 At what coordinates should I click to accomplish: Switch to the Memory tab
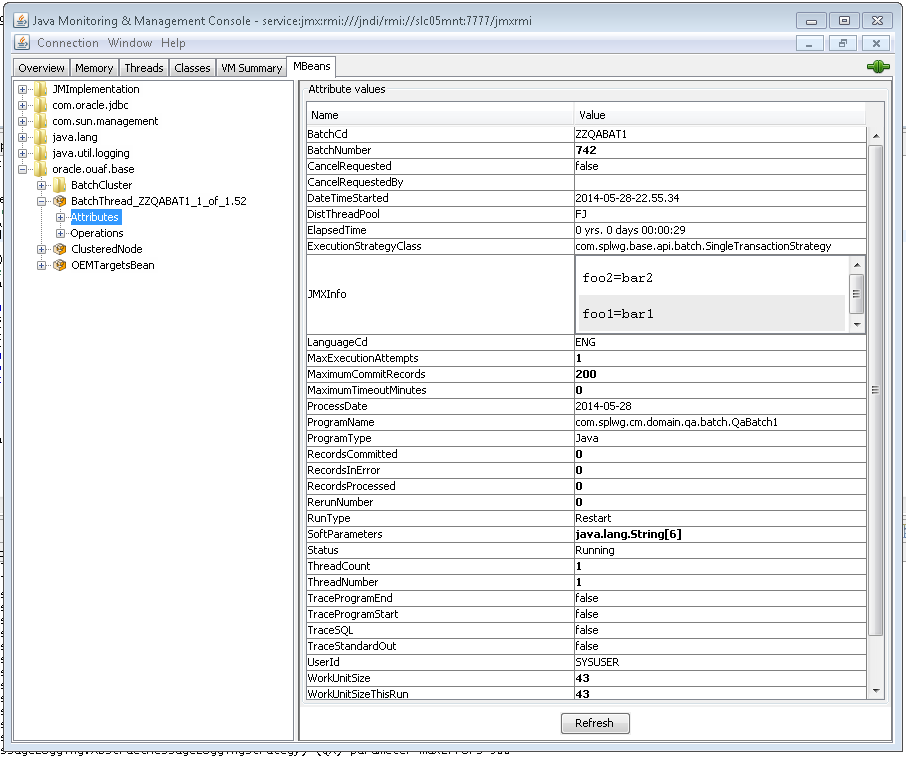[94, 68]
